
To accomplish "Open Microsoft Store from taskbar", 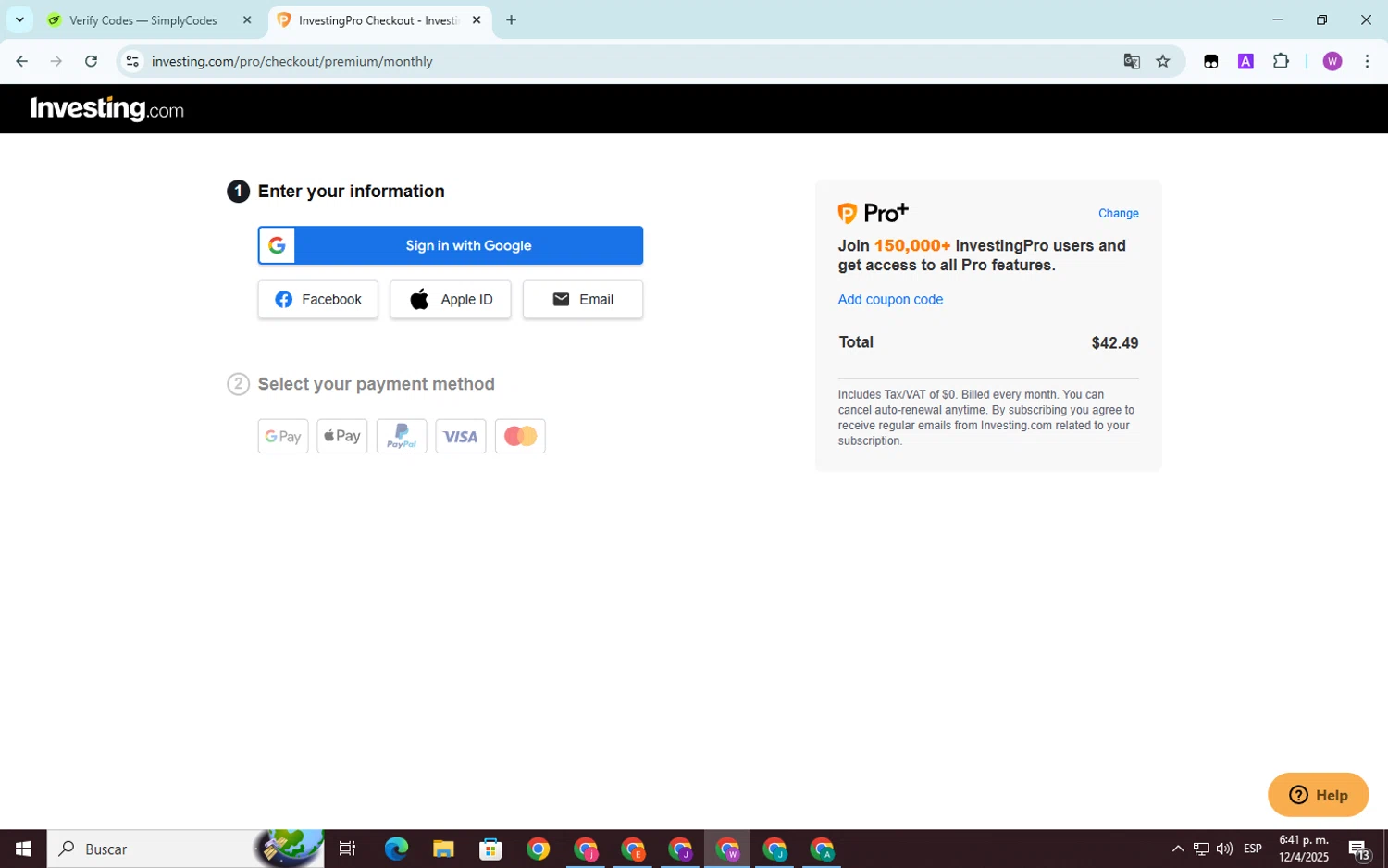I will pos(490,849).
